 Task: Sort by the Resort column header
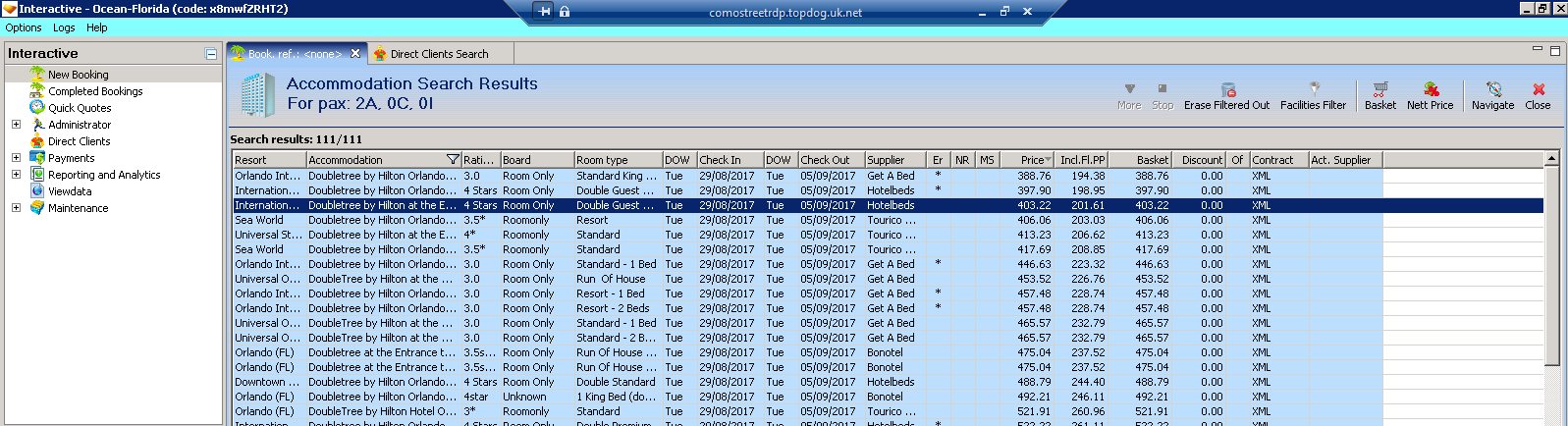[x=269, y=159]
